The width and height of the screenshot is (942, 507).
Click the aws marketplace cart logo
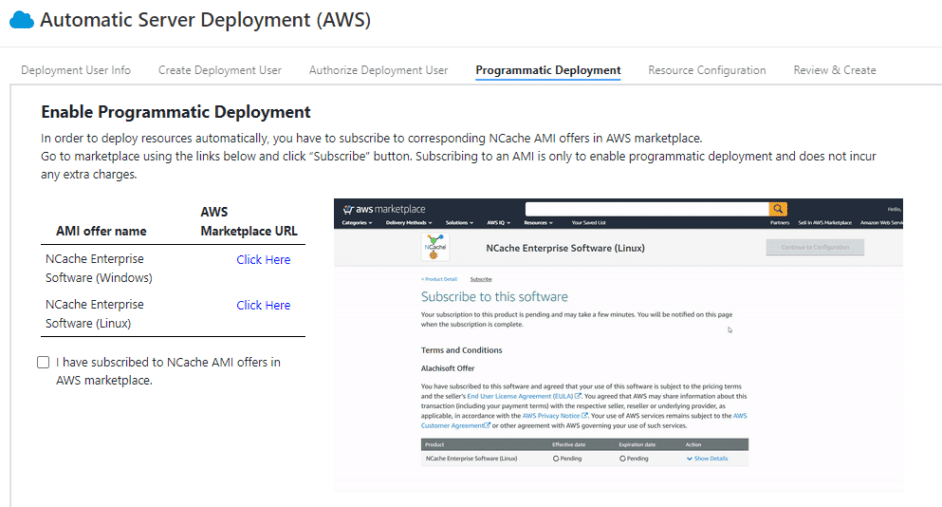click(384, 209)
